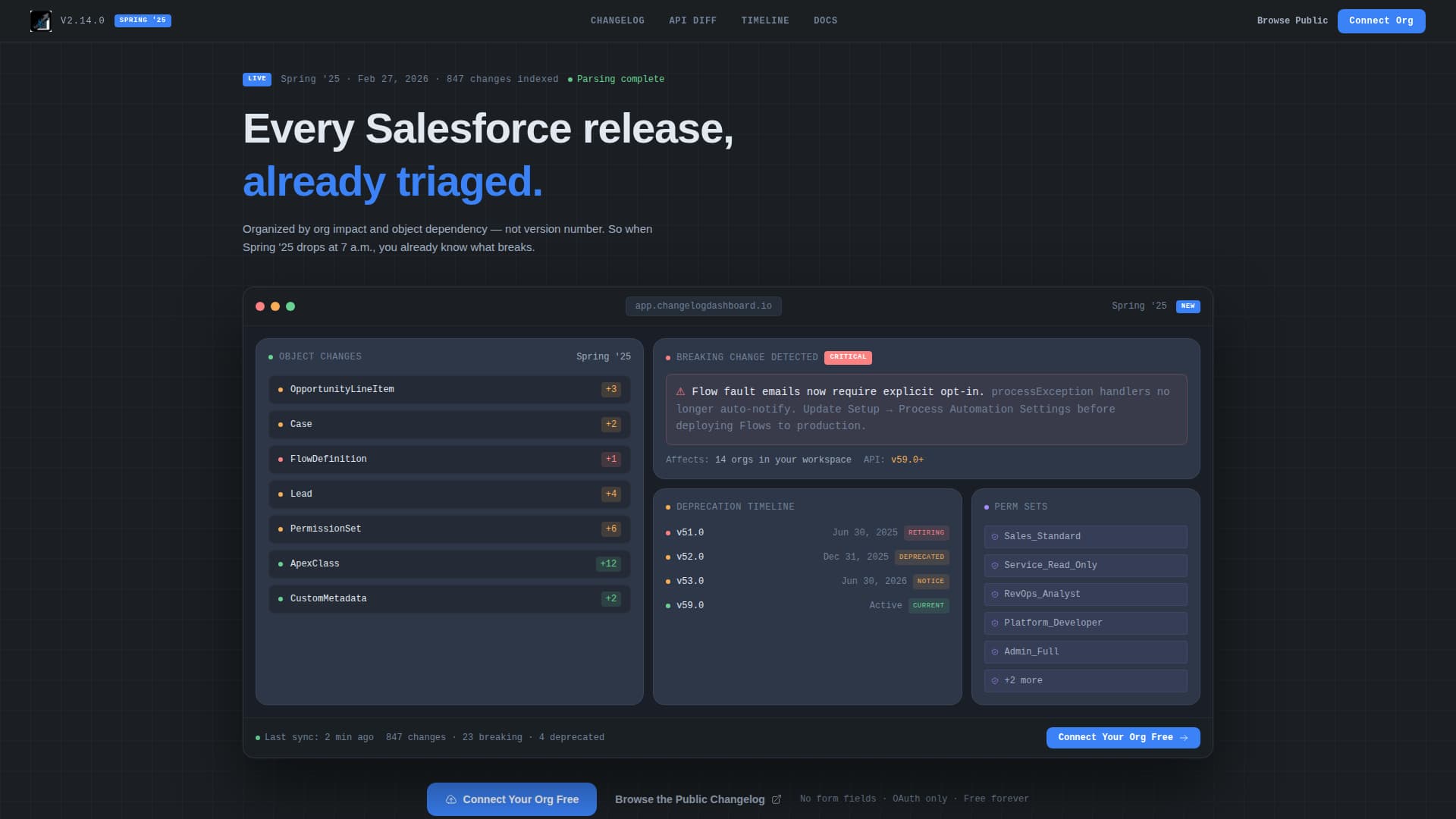Open Browse the Public Changelog link
Image resolution: width=1456 pixels, height=819 pixels.
tap(698, 799)
